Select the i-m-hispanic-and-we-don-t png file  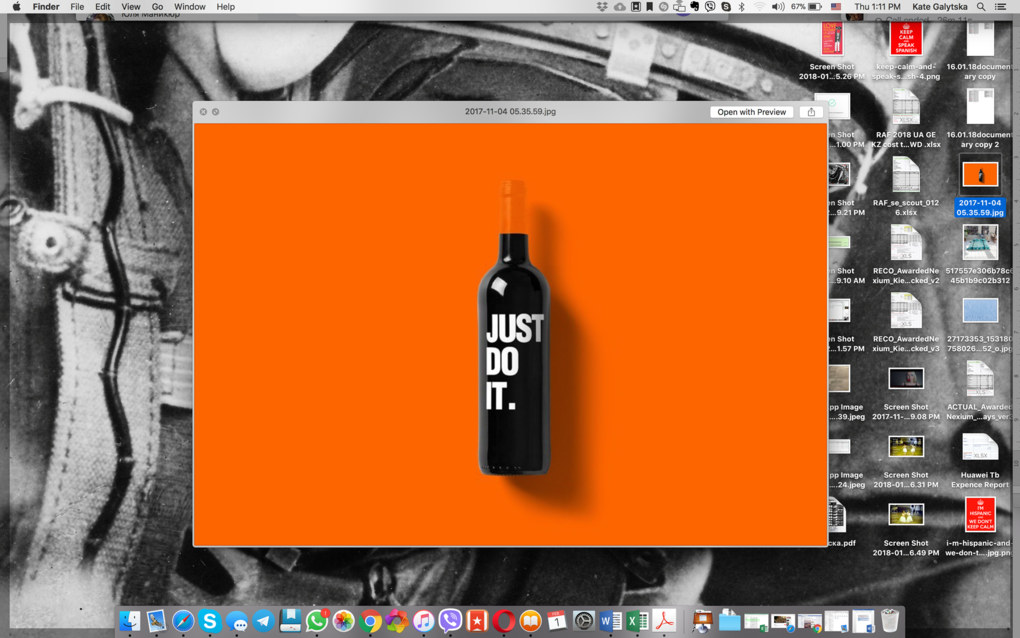pos(980,528)
